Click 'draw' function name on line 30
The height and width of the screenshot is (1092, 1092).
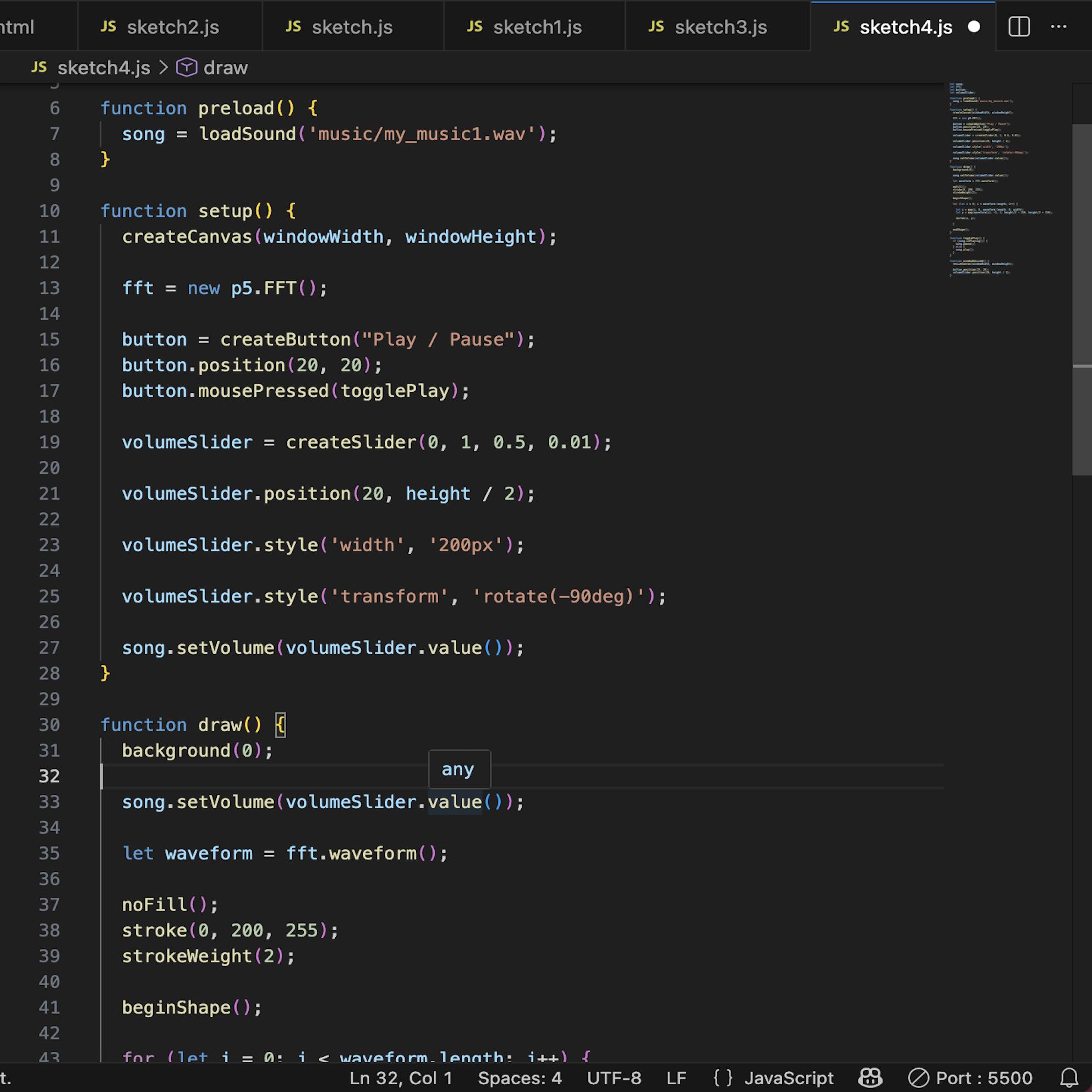point(220,725)
